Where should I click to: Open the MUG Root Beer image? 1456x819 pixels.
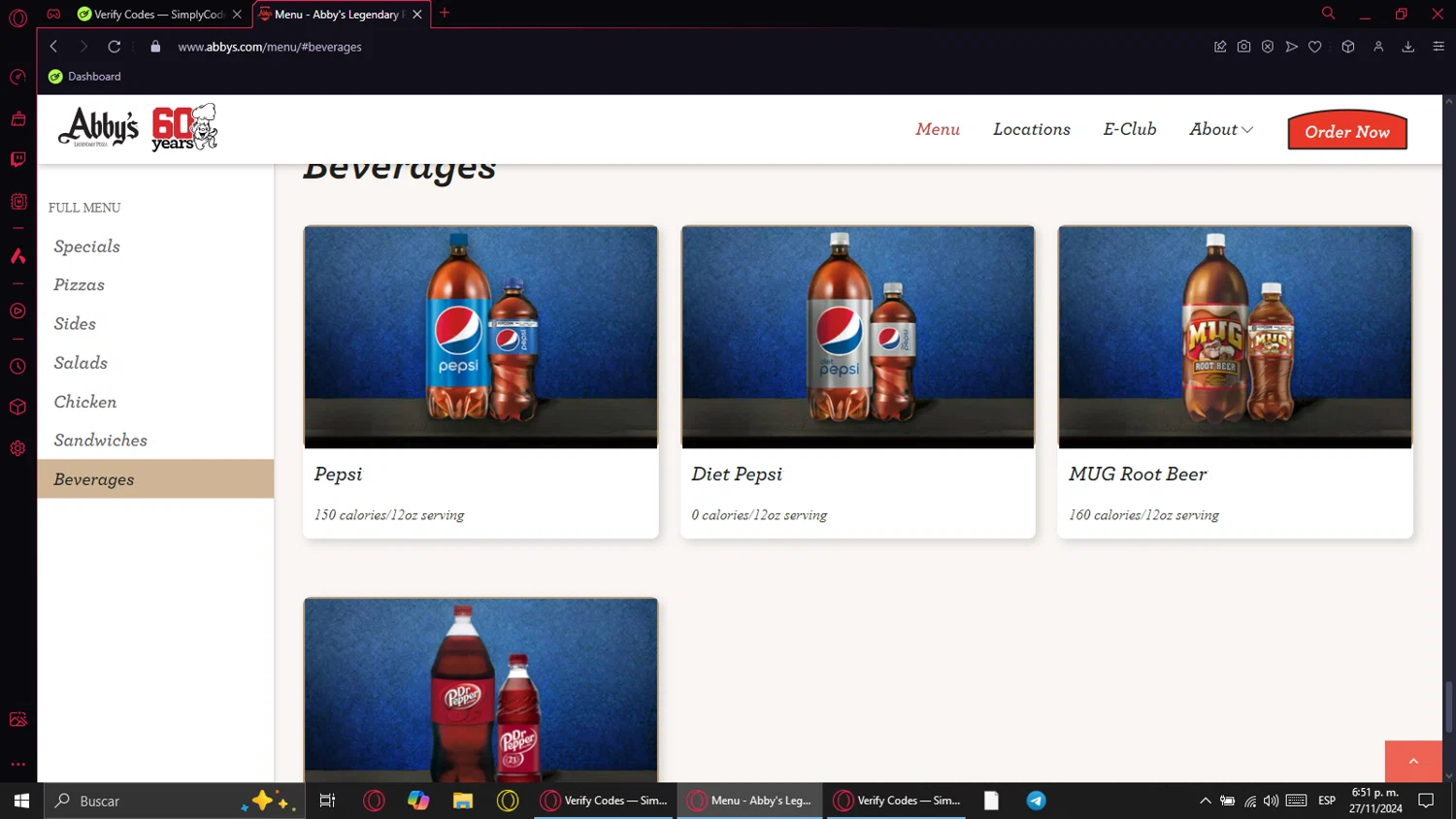tap(1235, 337)
